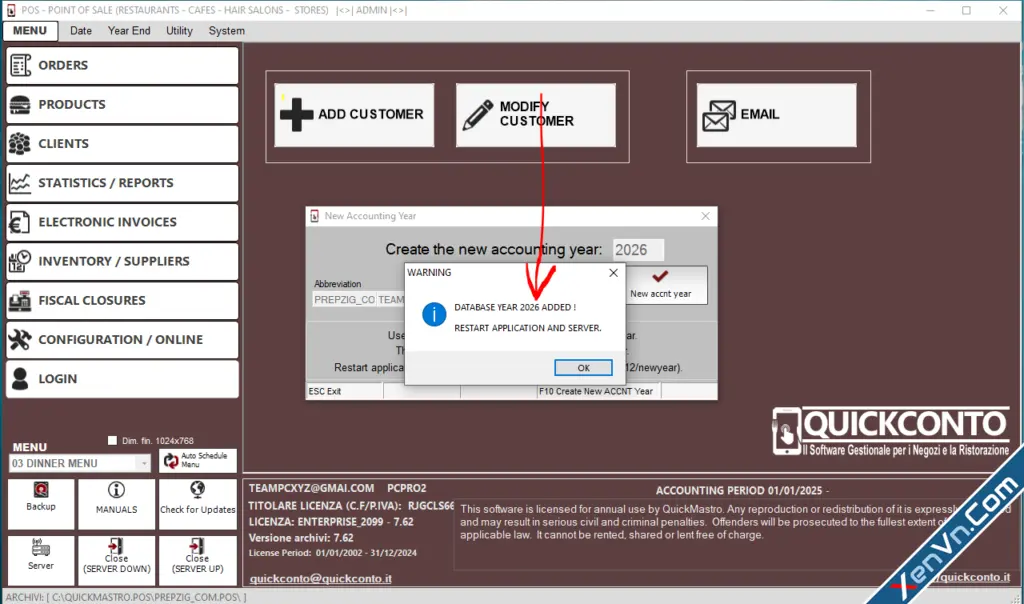Click the accounting year 2026 field
Screen dimensions: 1024x604
point(638,250)
